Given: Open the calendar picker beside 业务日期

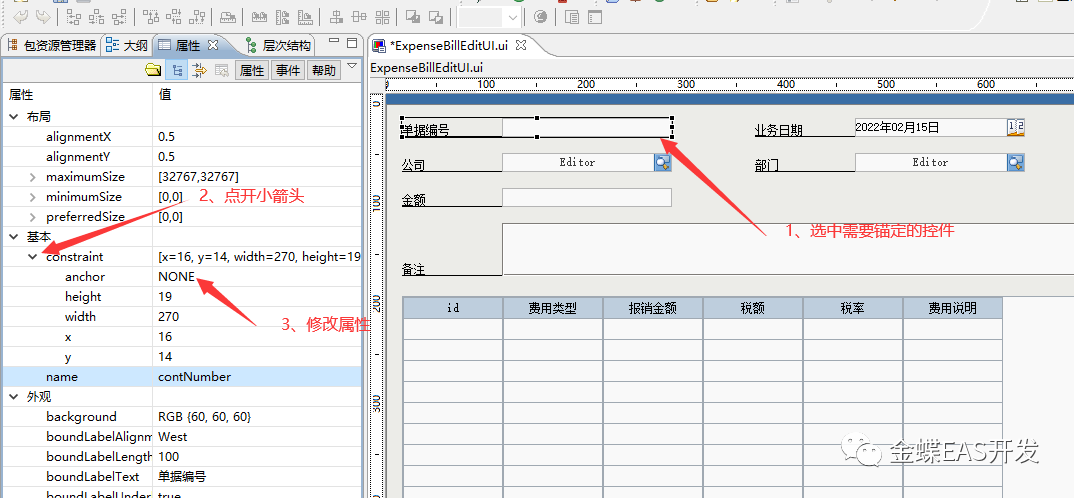Looking at the screenshot, I should click(1016, 127).
